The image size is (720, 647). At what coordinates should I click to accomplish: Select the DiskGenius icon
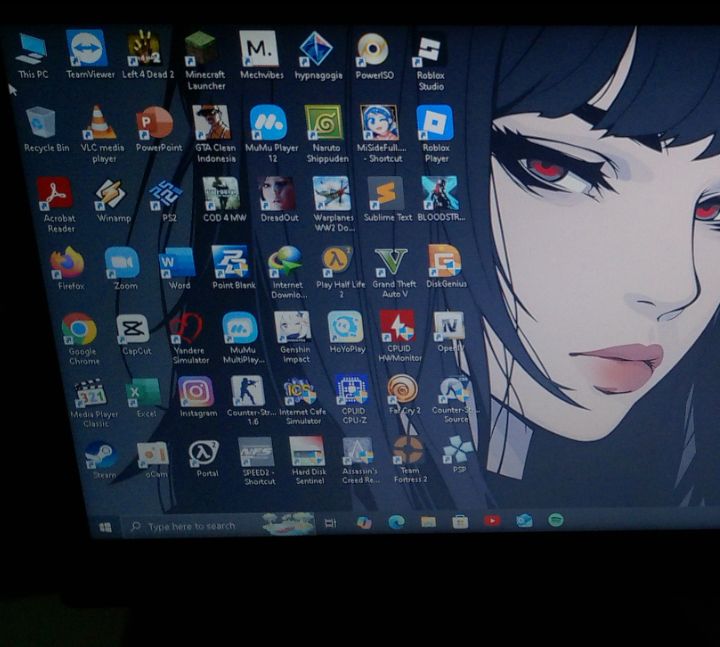(x=445, y=266)
